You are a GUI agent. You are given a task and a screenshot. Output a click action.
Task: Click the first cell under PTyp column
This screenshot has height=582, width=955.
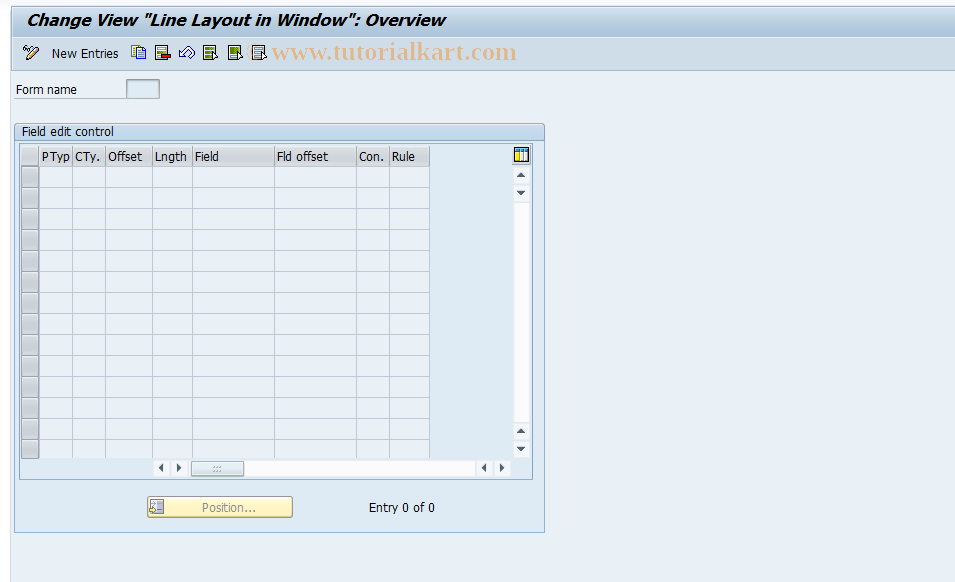[55, 177]
